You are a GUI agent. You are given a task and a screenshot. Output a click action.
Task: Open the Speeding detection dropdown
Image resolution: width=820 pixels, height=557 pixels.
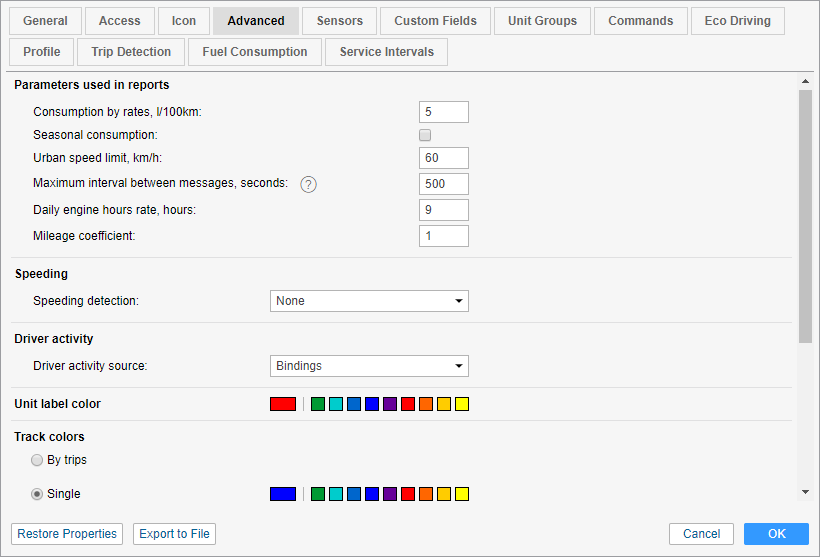369,301
